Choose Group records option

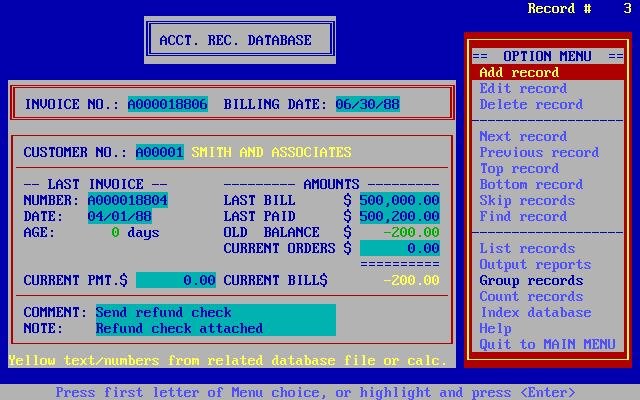coord(531,281)
